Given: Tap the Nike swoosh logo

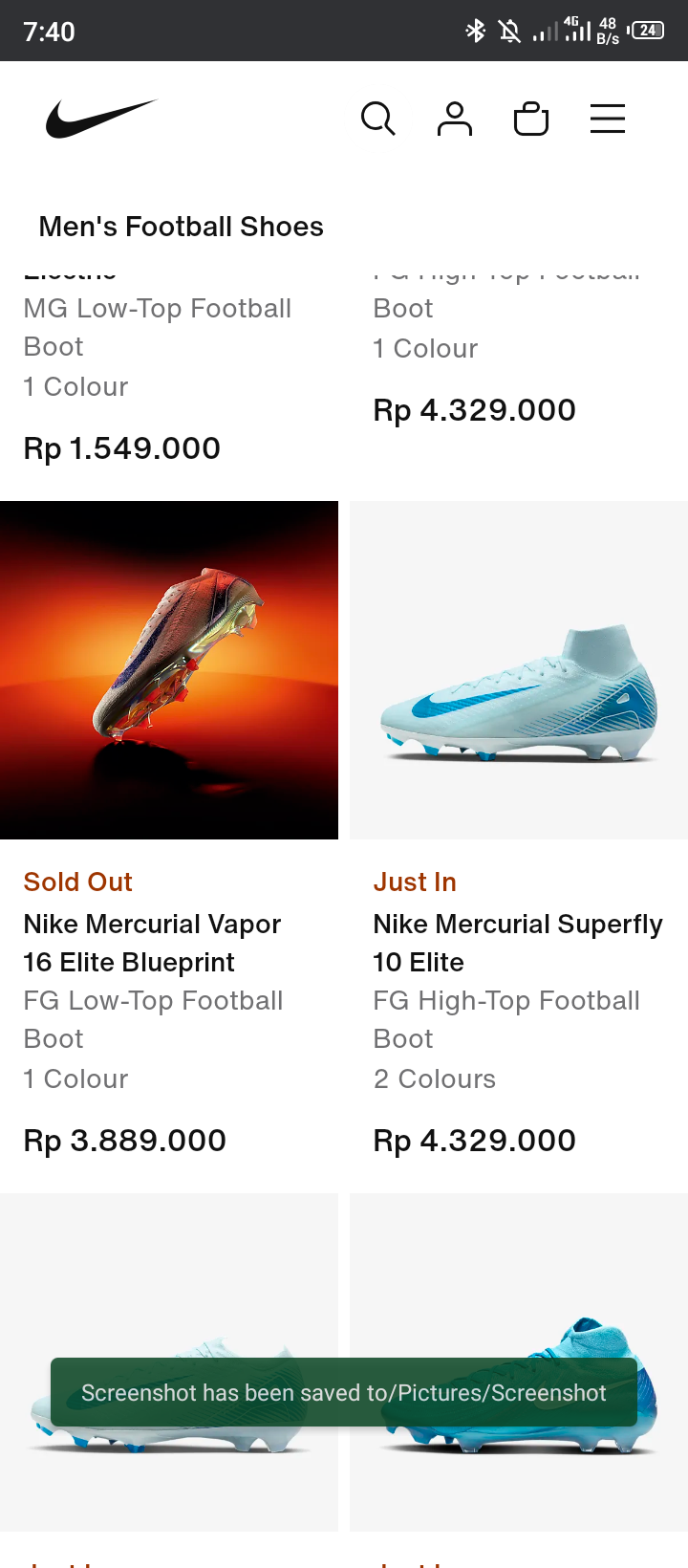Looking at the screenshot, I should click(x=101, y=119).
